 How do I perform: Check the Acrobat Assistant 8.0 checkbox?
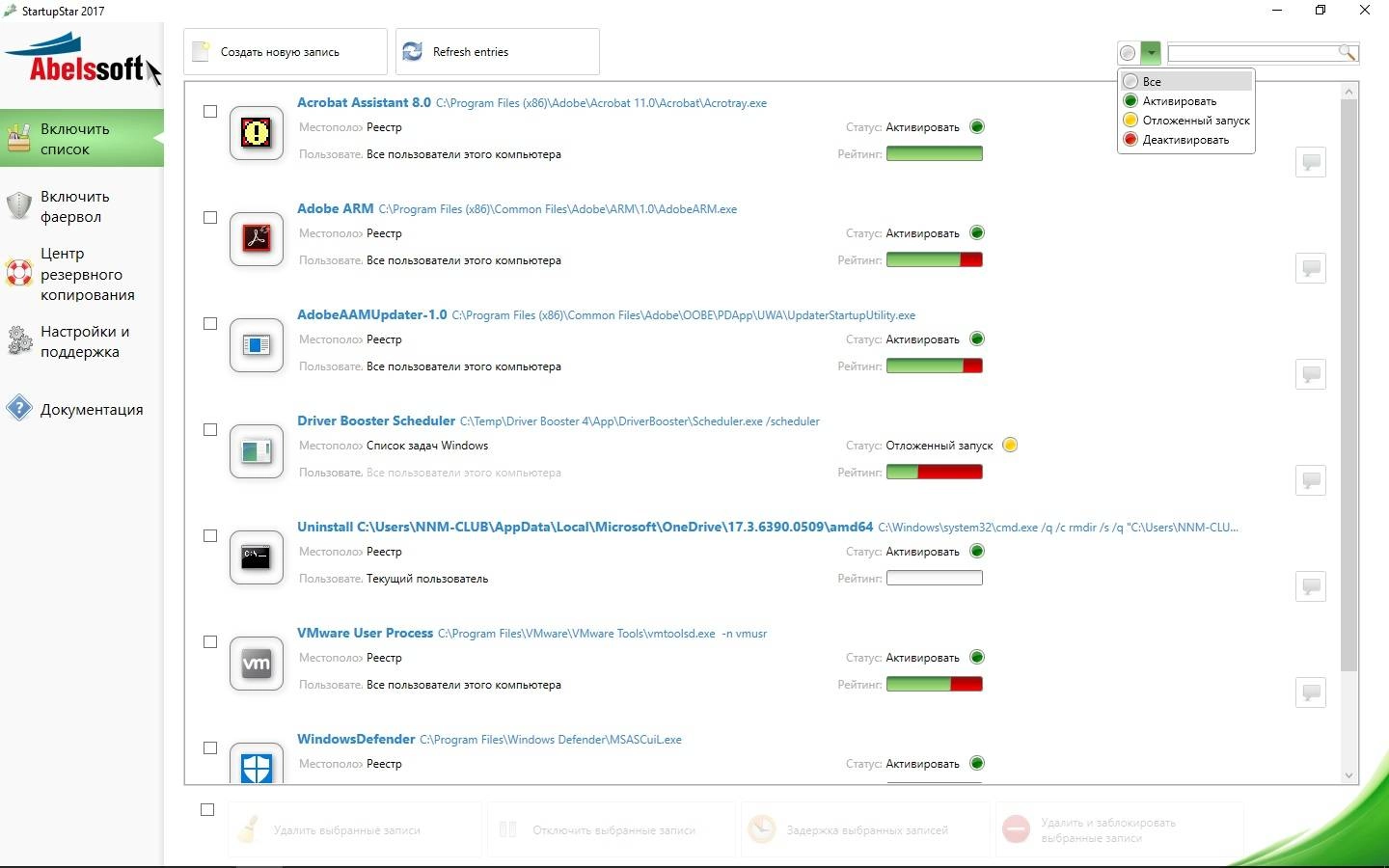pos(210,111)
